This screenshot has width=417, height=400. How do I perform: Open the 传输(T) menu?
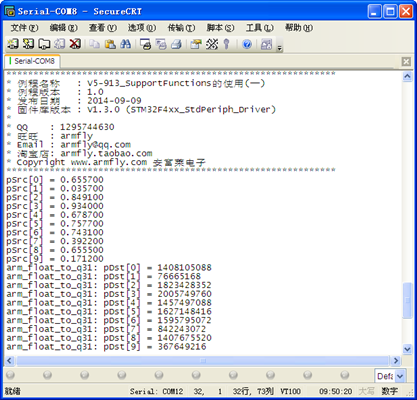(181, 28)
